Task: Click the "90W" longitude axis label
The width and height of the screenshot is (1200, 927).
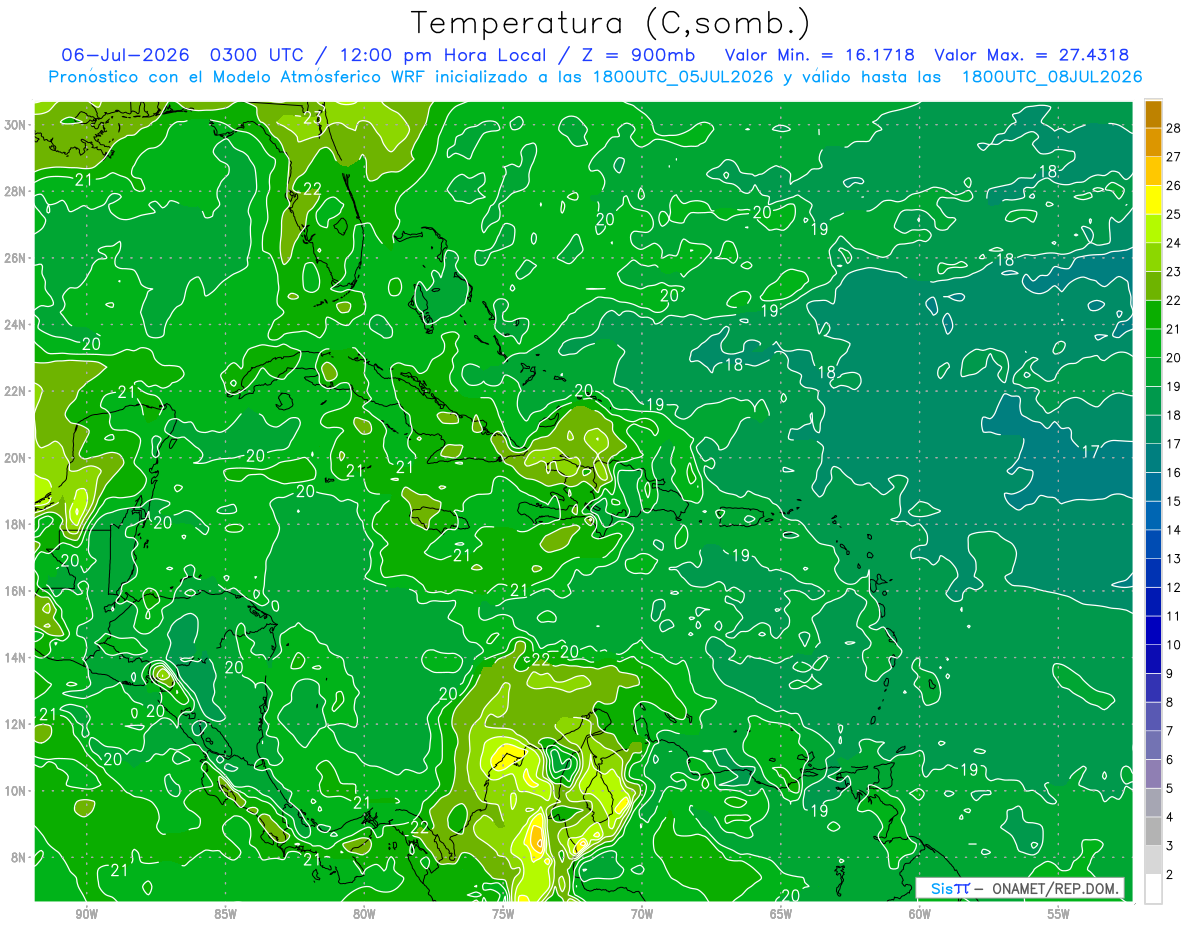Action: [86, 915]
